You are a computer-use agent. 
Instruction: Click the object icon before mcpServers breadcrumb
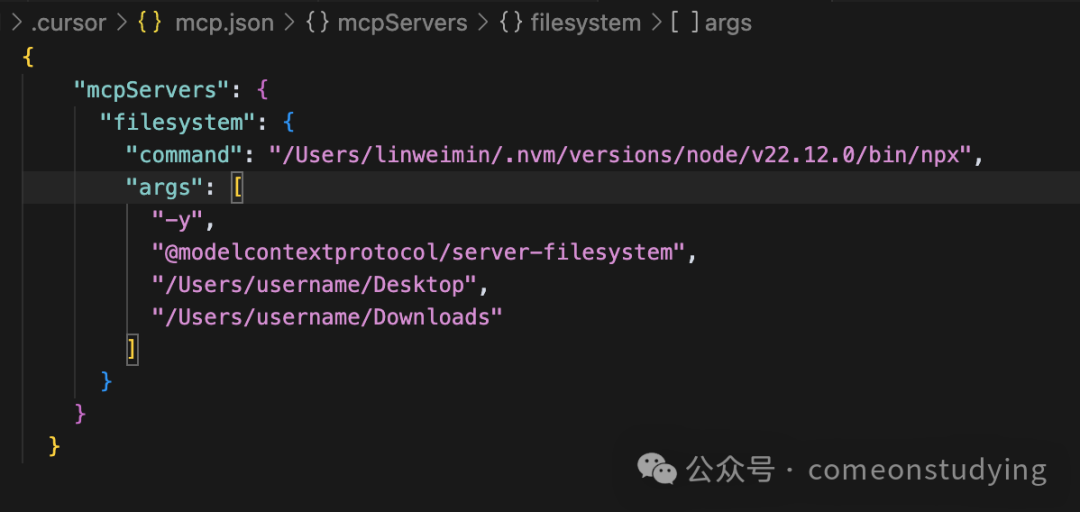[317, 23]
